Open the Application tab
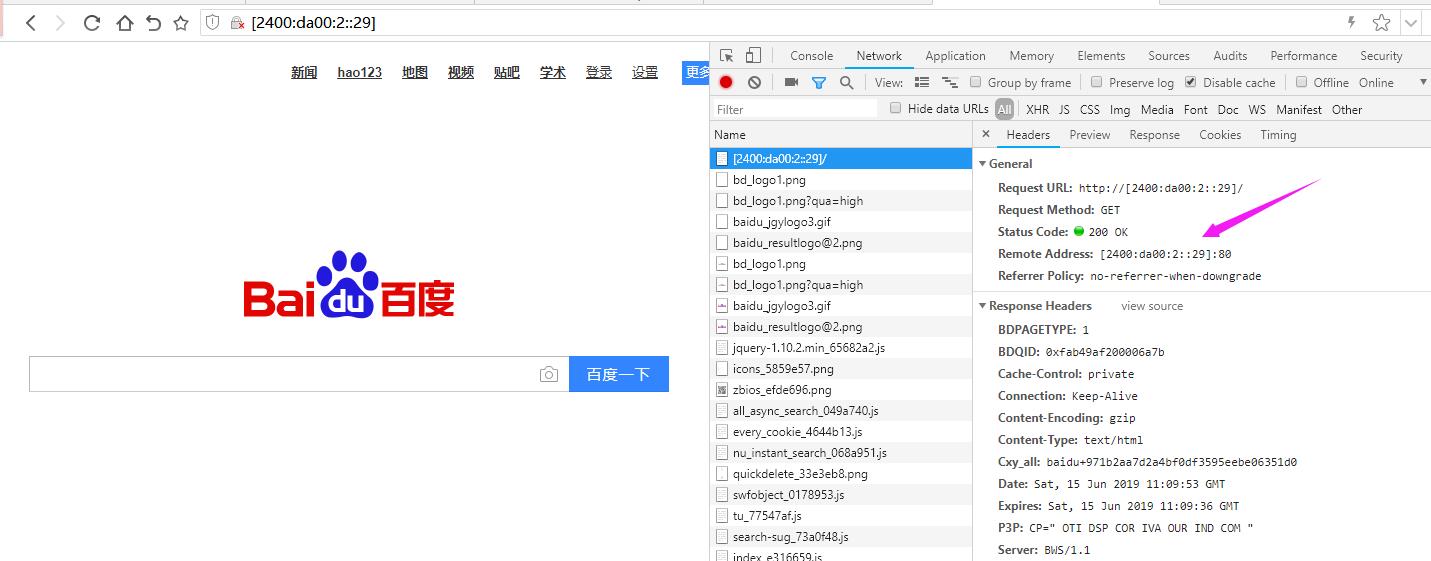Image resolution: width=1431 pixels, height=561 pixels. [x=955, y=56]
